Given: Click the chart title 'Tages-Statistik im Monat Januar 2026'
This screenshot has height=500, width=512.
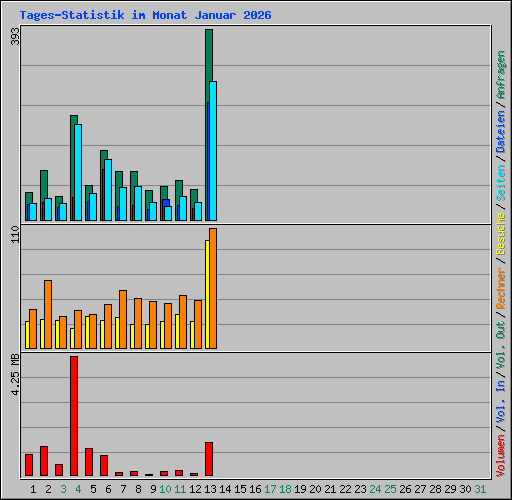Looking at the screenshot, I should (145, 15).
